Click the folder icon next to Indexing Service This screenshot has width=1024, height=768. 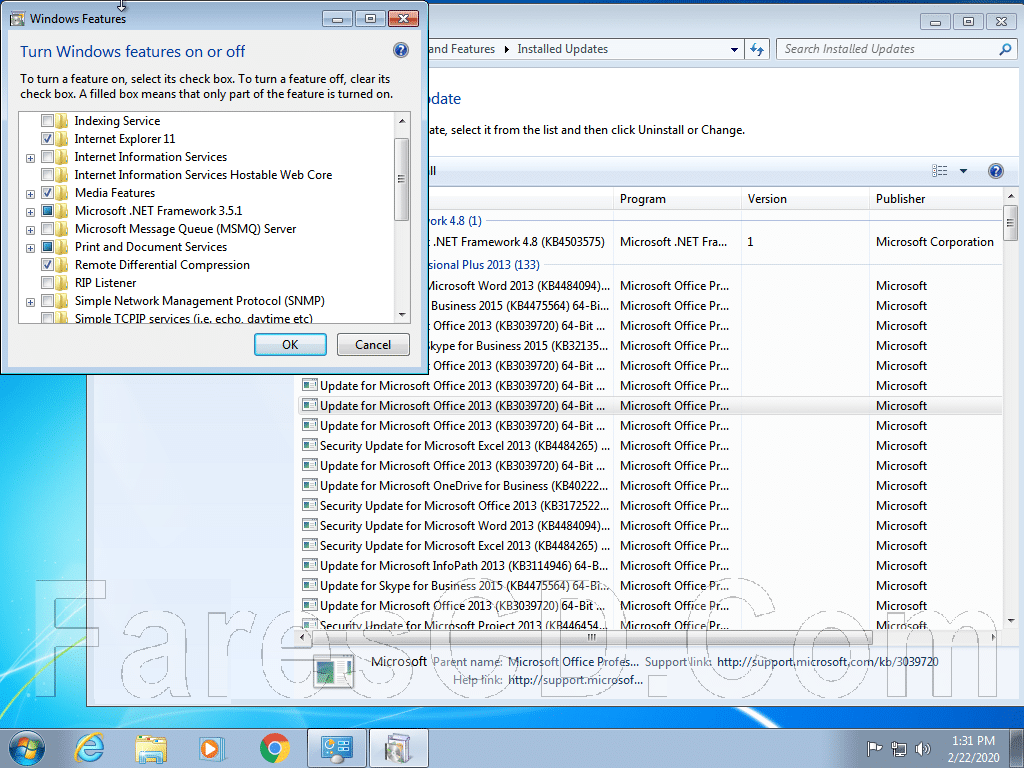click(x=62, y=121)
